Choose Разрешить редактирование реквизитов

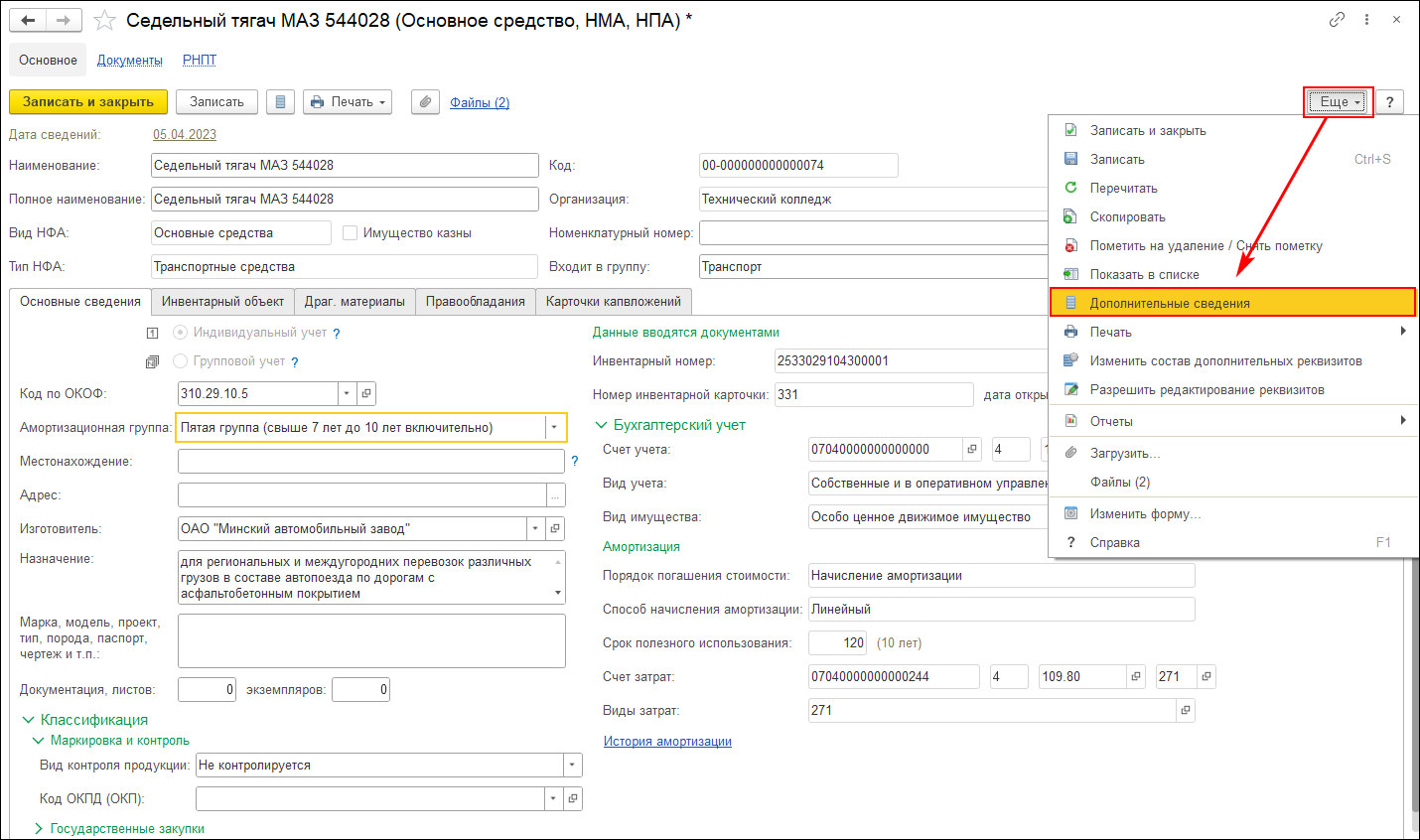pos(1231,389)
